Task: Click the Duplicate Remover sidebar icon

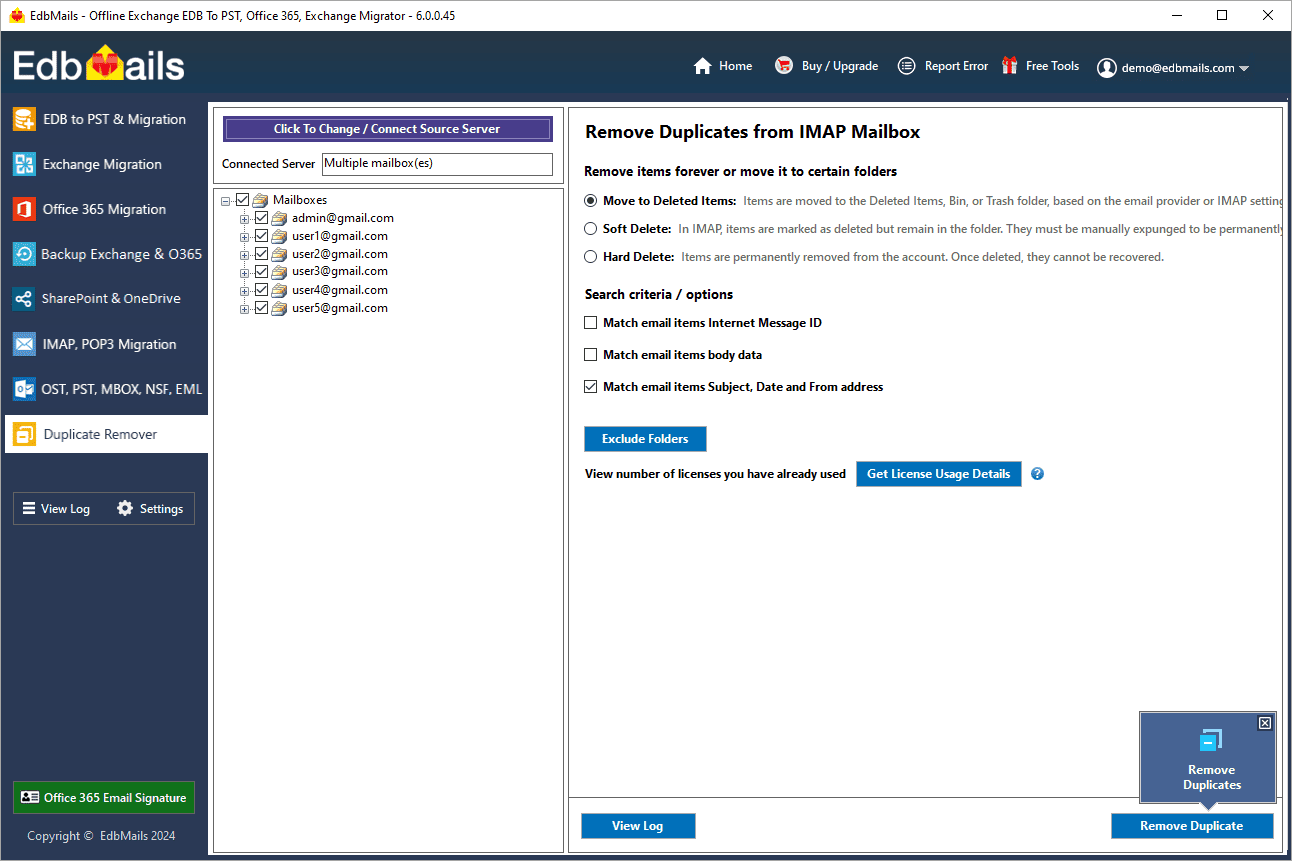Action: point(24,434)
